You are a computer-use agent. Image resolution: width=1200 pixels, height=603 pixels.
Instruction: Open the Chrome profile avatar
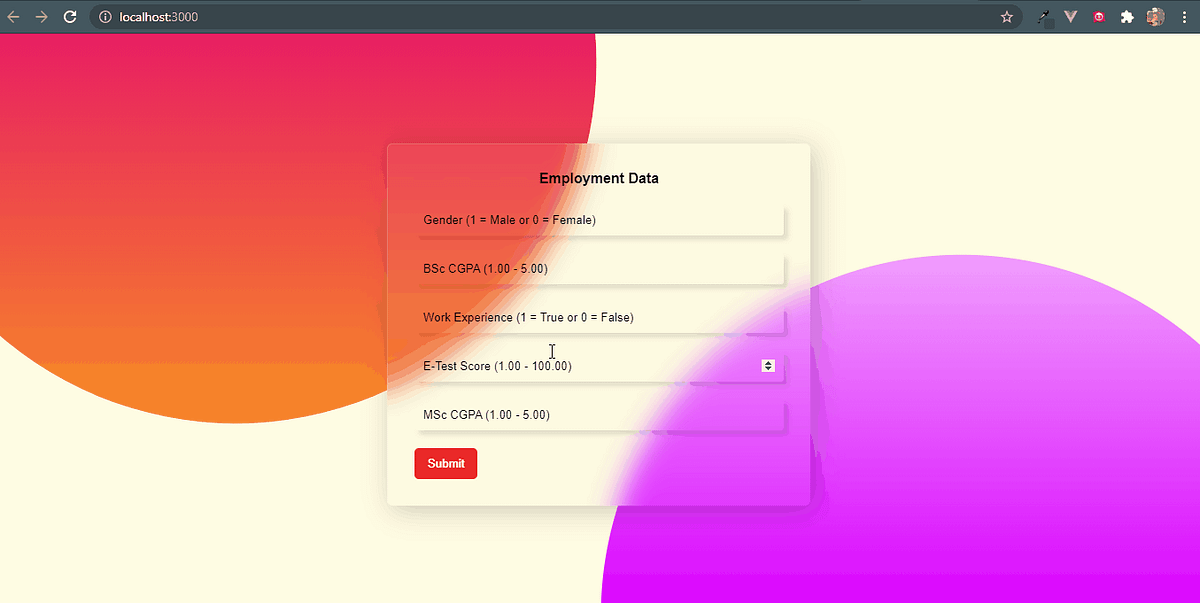(x=1155, y=16)
